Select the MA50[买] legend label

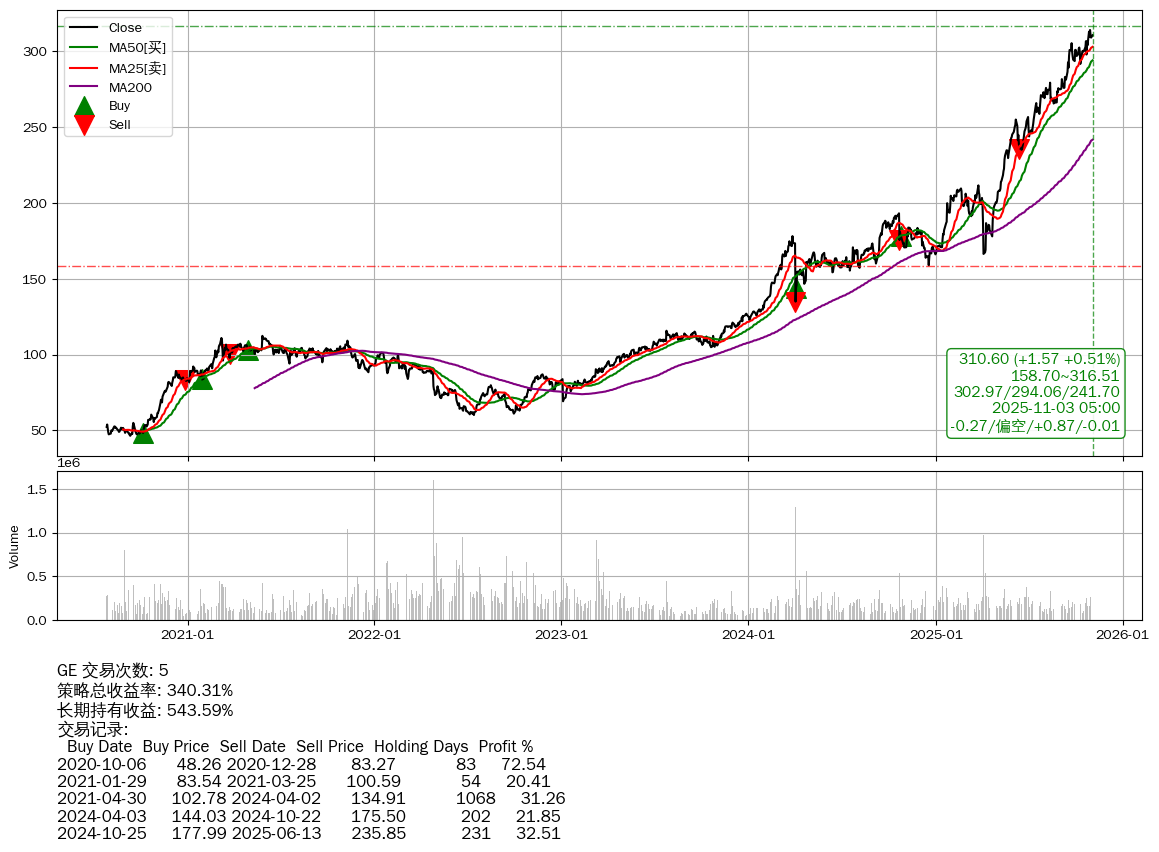137,48
